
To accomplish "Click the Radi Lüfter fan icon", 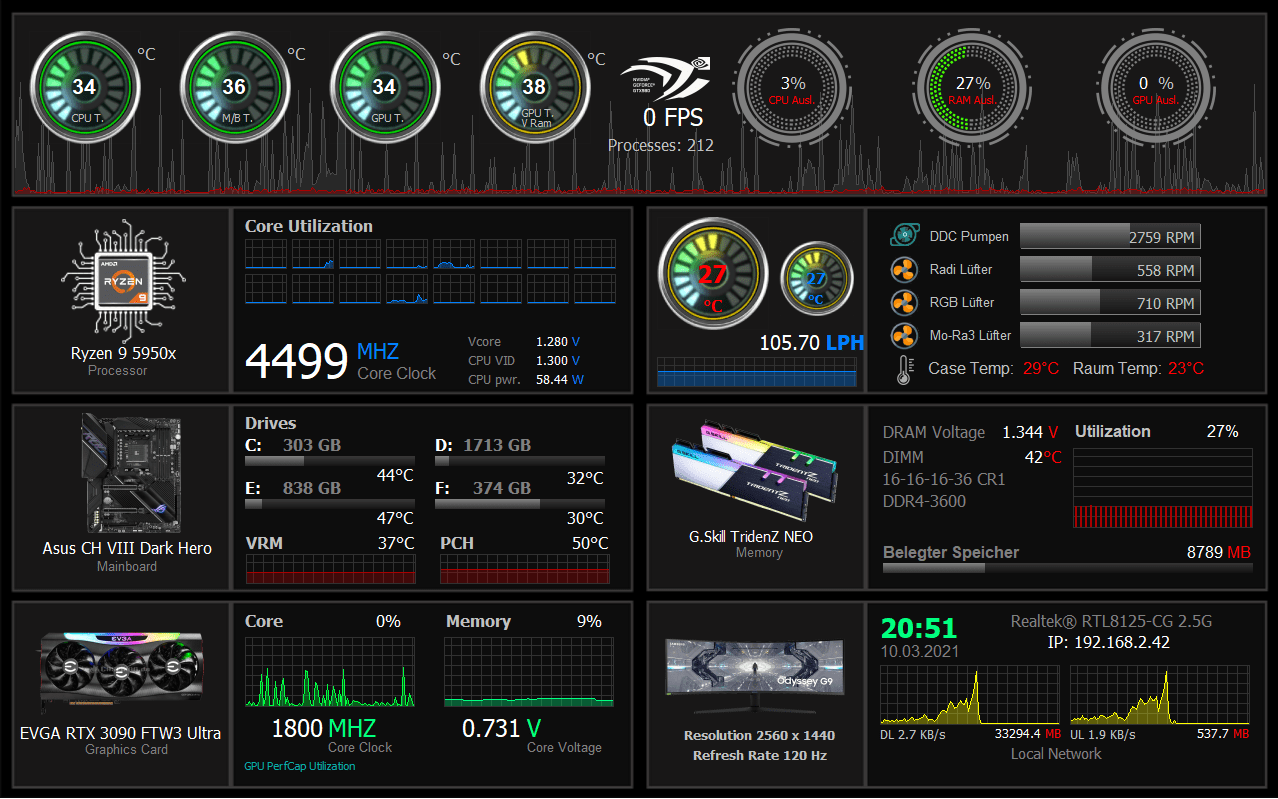I will [904, 269].
